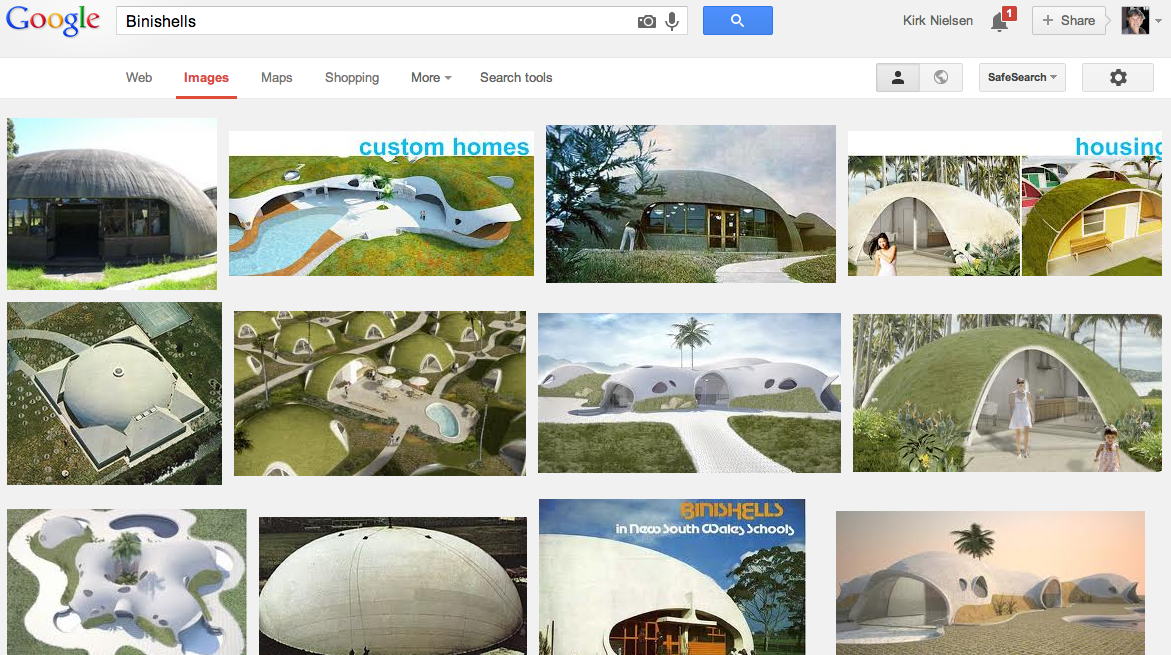Viewport: 1171px width, 655px height.
Task: Open dropdown arrow beside profile photo
Action: point(1158,21)
